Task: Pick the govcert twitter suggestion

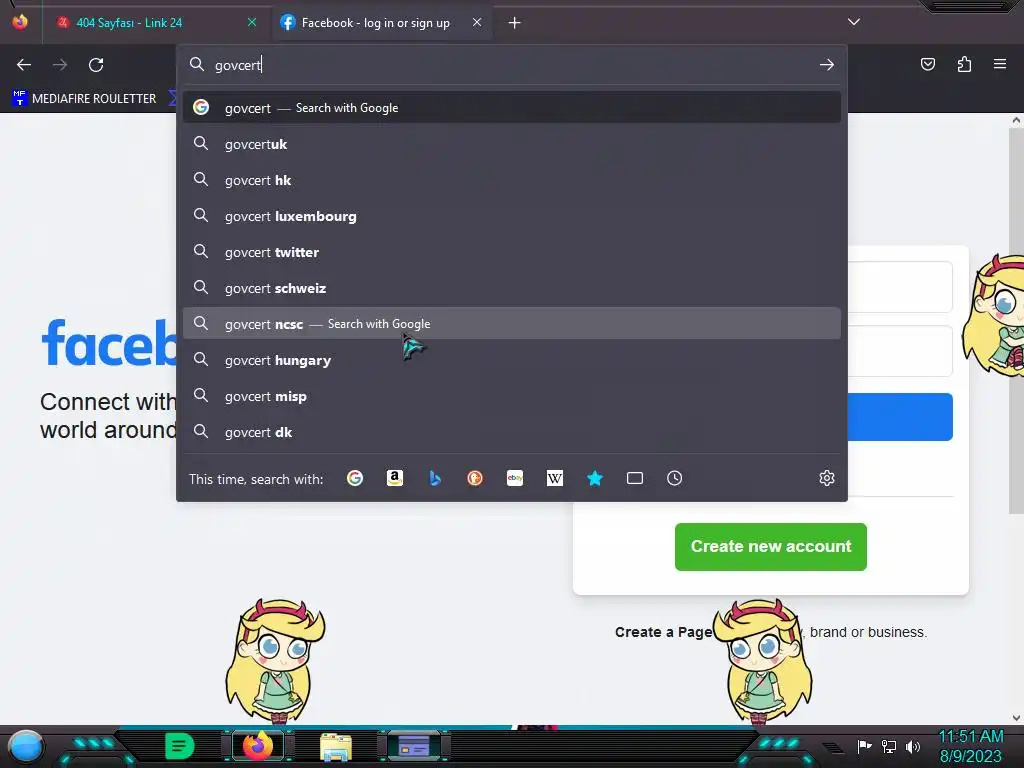Action: (512, 252)
